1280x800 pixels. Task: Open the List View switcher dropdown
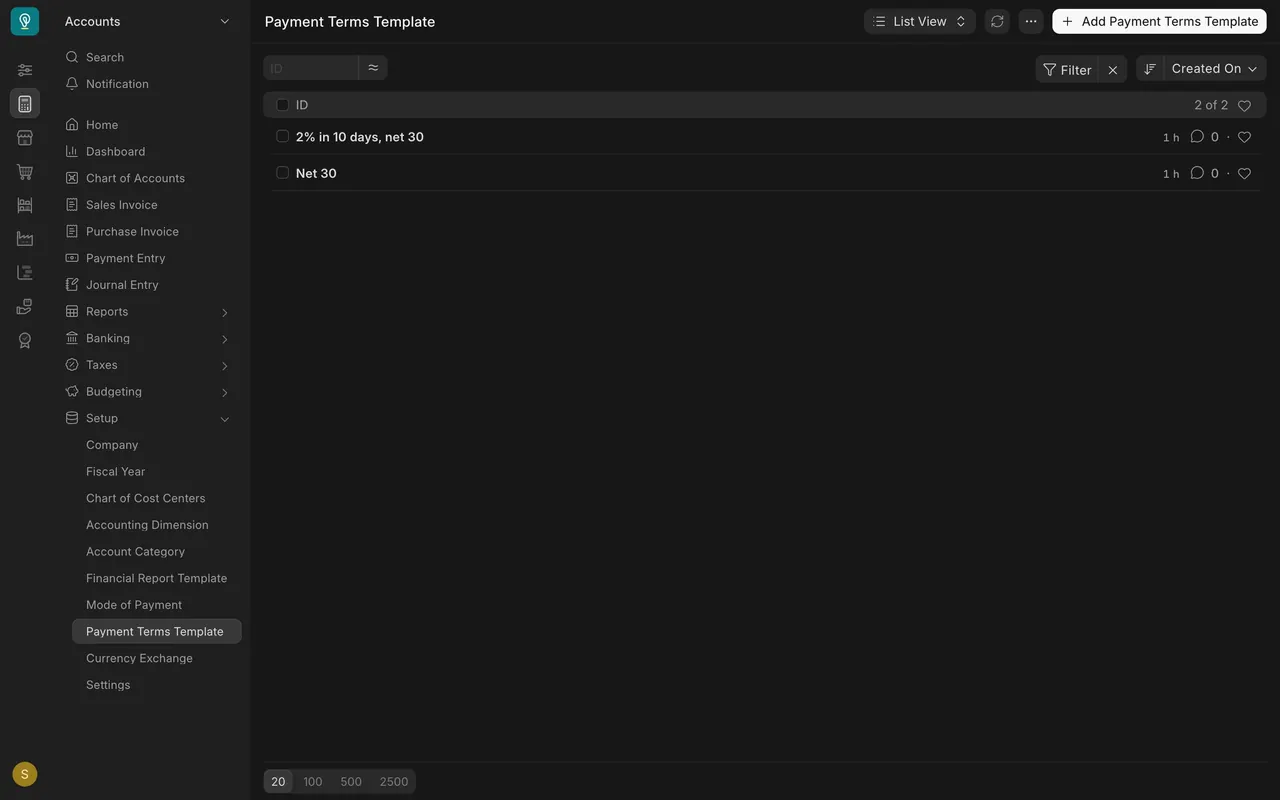(920, 21)
